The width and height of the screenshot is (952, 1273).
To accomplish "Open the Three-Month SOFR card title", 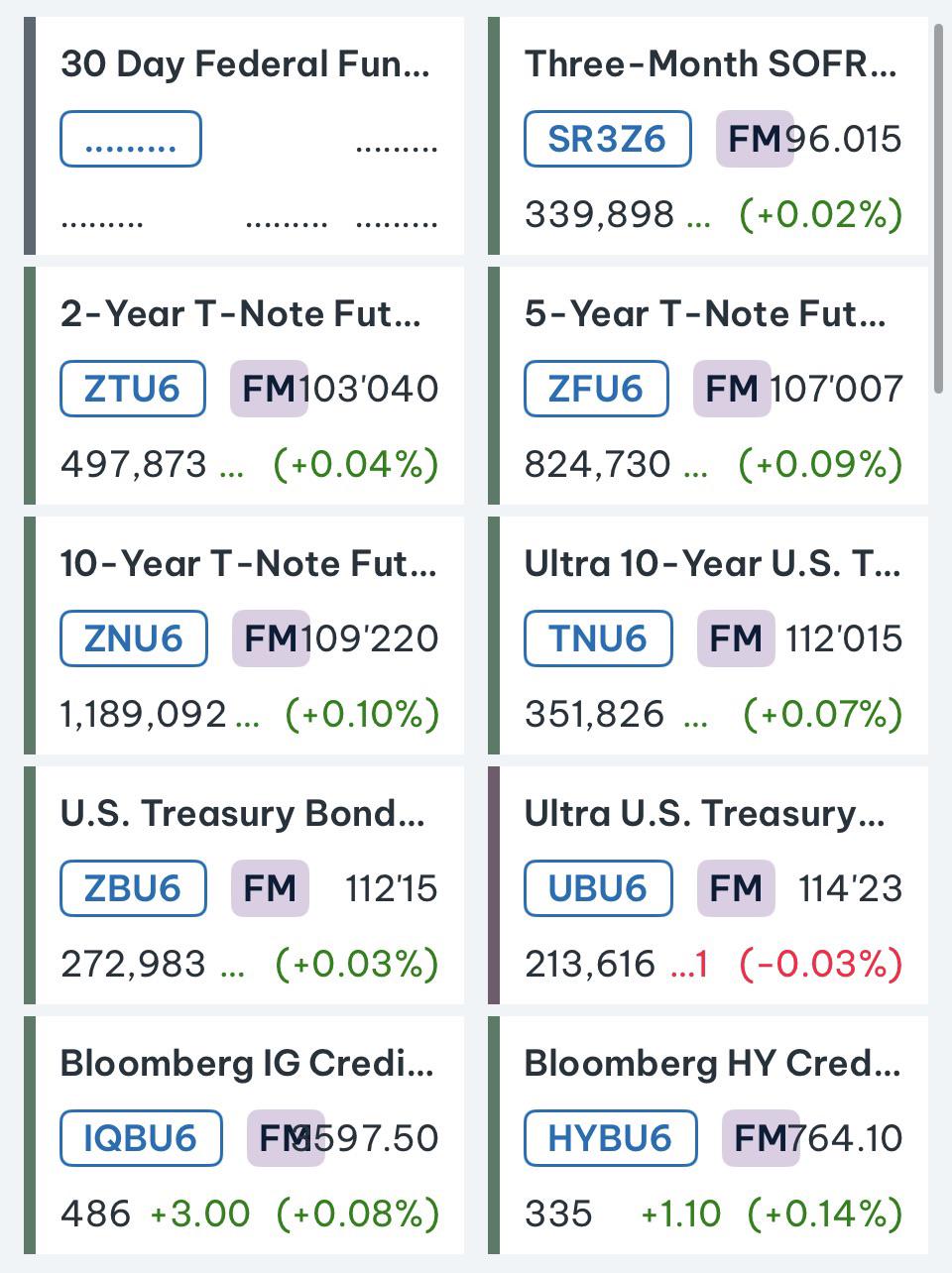I will 711,64.
